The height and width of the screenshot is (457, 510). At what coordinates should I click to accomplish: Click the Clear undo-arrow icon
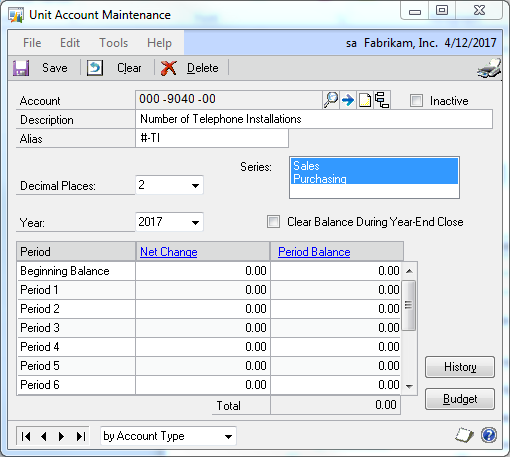tap(95, 68)
